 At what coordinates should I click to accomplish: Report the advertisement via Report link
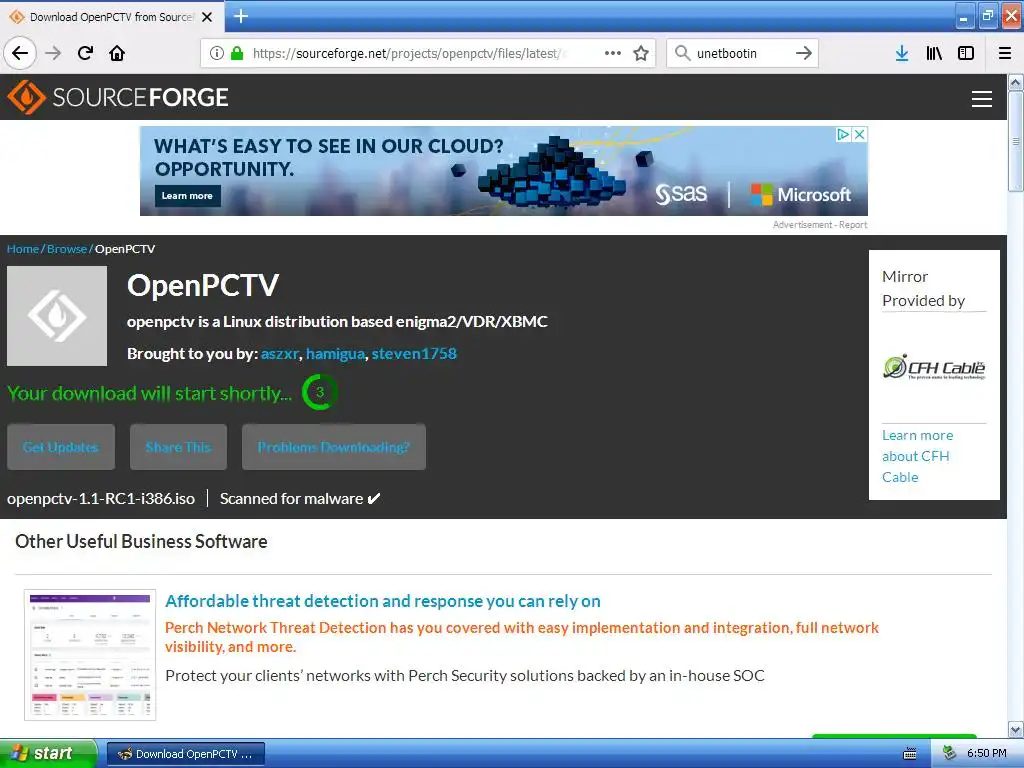click(853, 225)
